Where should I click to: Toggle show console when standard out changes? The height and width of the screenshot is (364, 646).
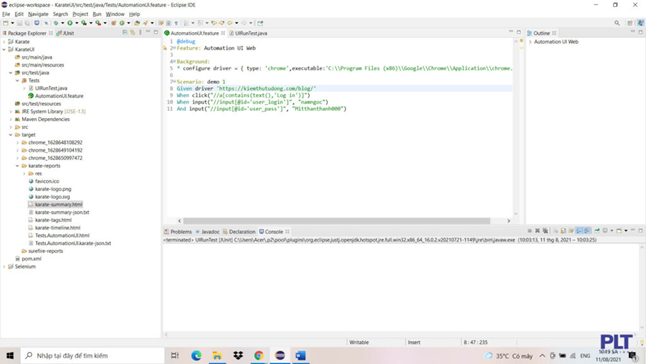coord(579,231)
